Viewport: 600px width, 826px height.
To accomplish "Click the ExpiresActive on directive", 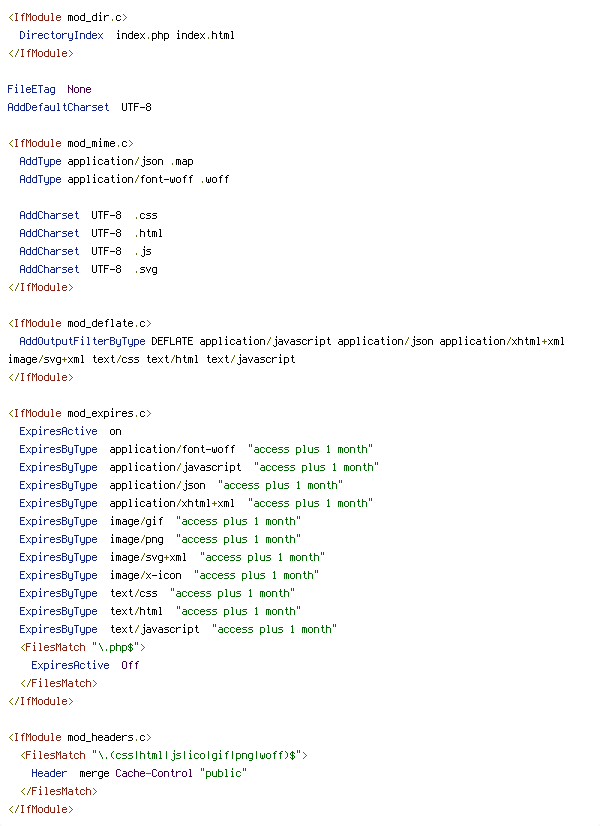I will (70, 431).
